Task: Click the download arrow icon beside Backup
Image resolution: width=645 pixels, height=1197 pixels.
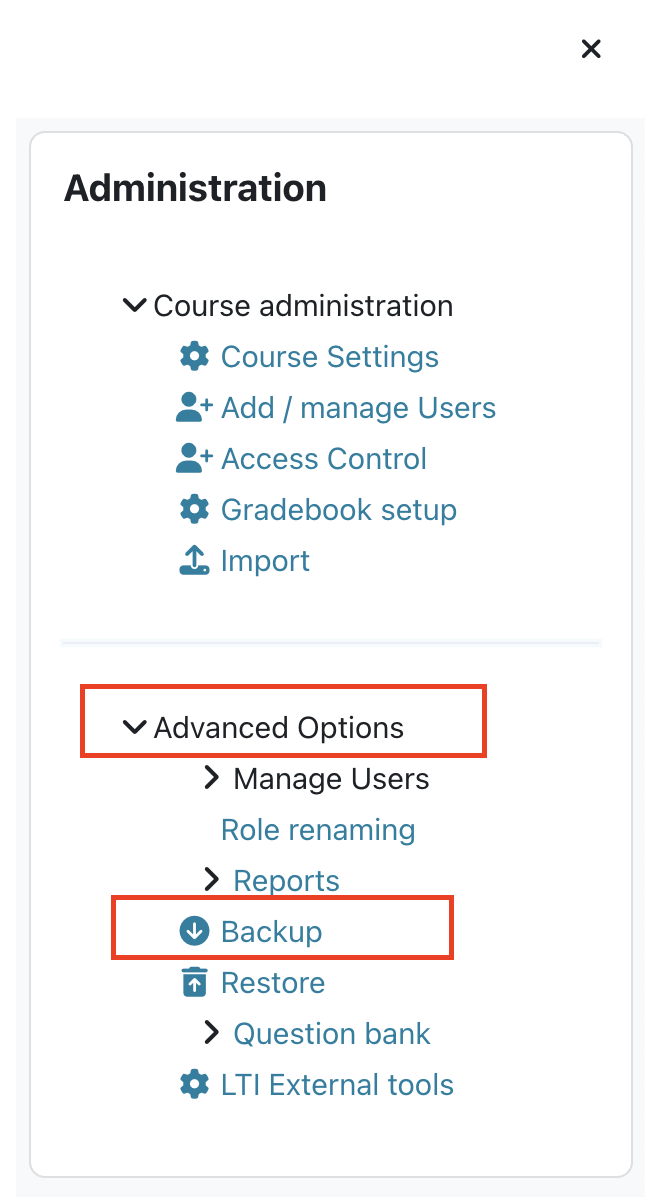Action: (194, 932)
